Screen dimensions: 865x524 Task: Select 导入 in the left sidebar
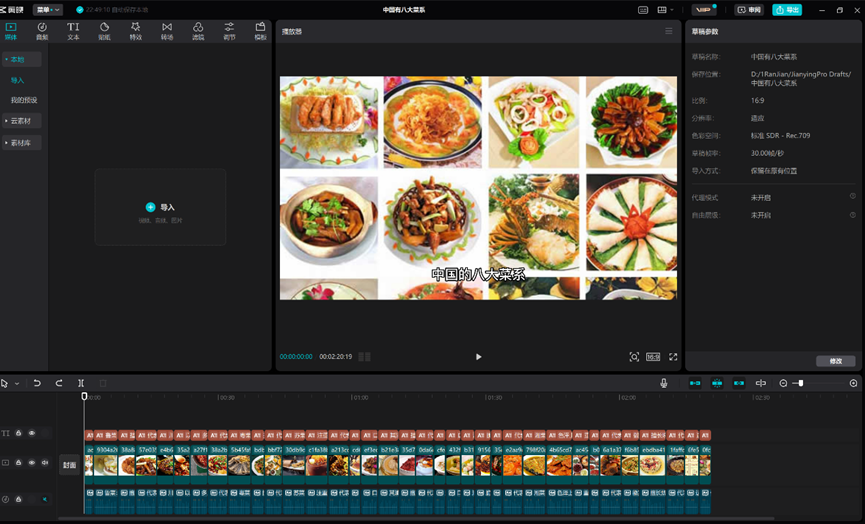[18, 81]
